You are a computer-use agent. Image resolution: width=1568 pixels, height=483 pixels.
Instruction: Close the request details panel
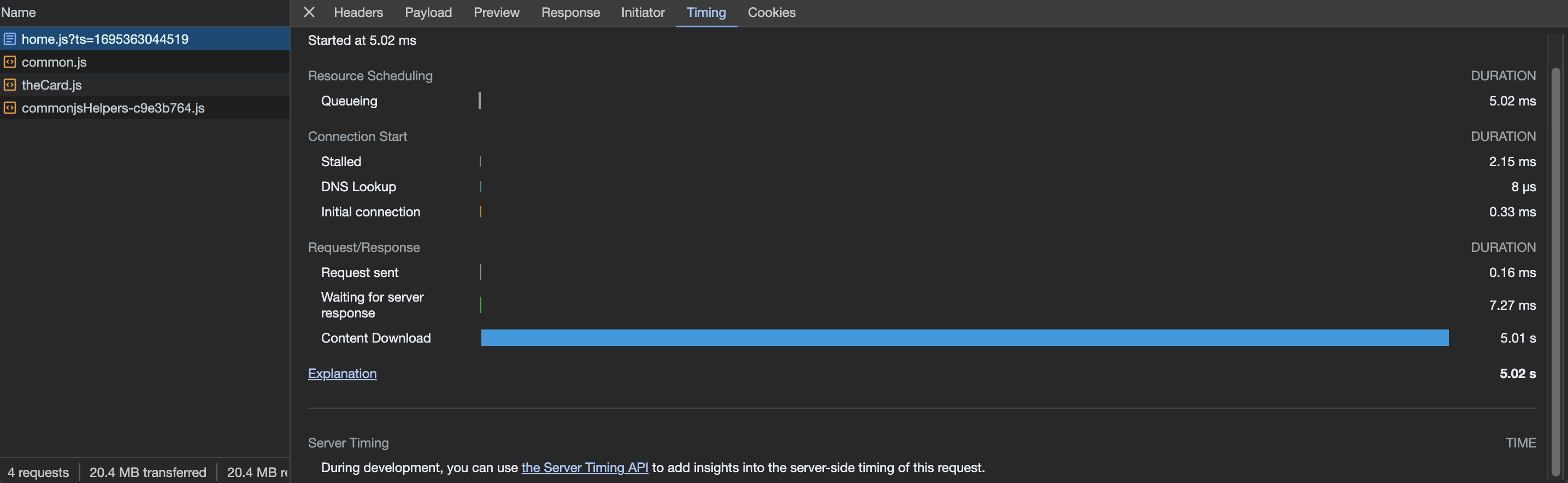[309, 12]
